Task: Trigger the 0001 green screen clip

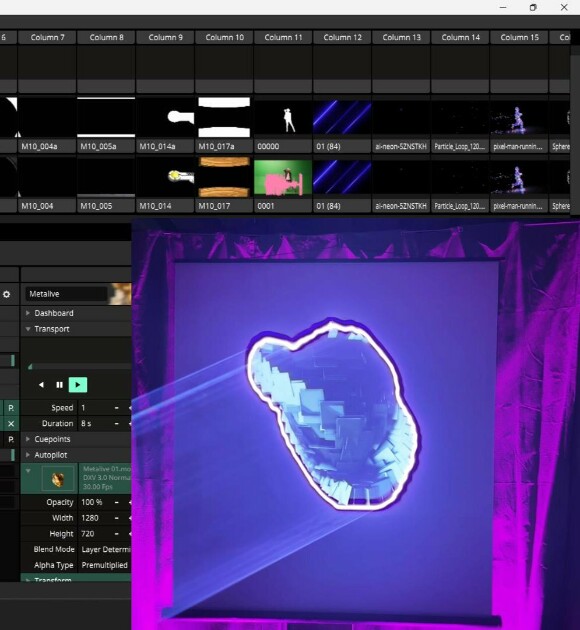Action: pos(283,177)
